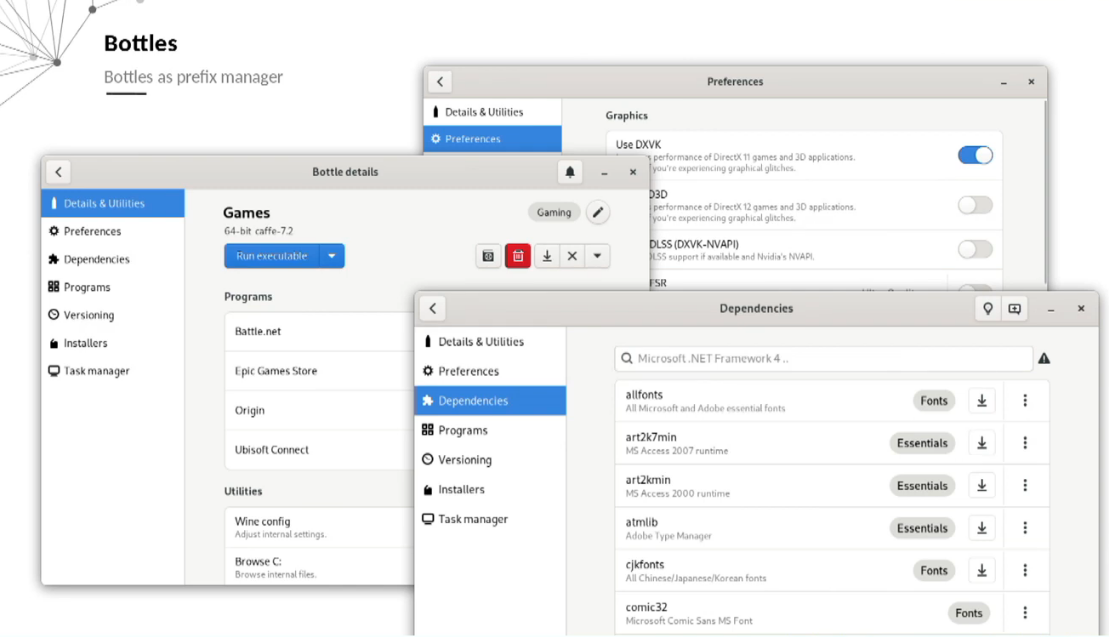Click the red trash delete bottle button

click(x=517, y=256)
